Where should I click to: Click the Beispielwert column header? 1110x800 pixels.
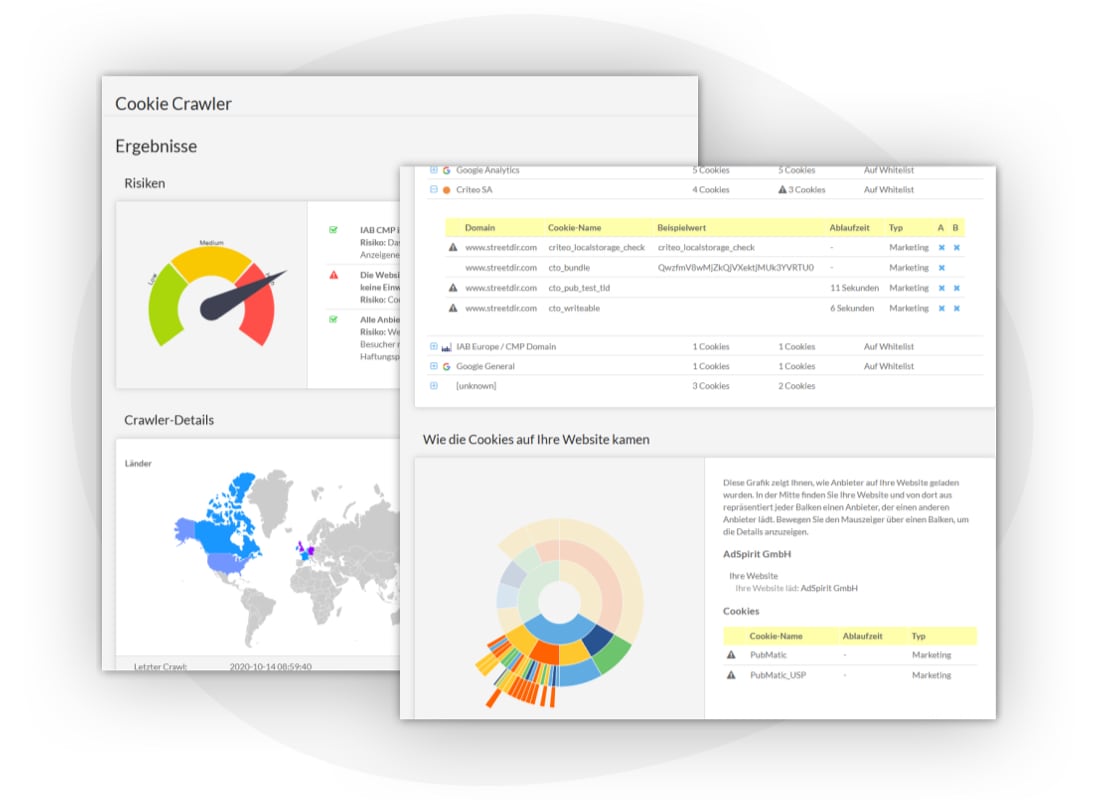[x=681, y=228]
